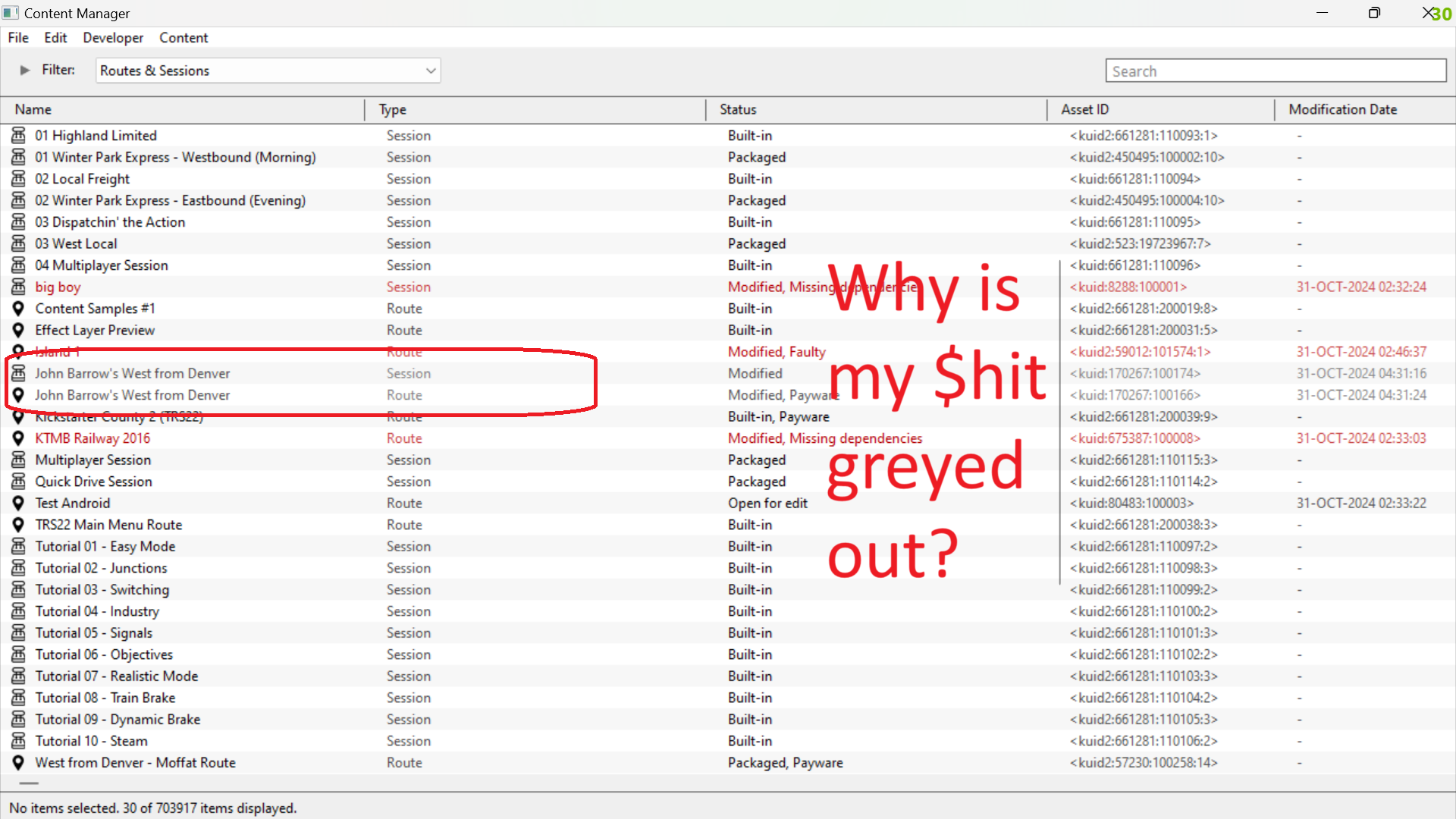Click route pin icon beside Content Samples #1
Screen dimensions: 1456x819
click(x=18, y=309)
